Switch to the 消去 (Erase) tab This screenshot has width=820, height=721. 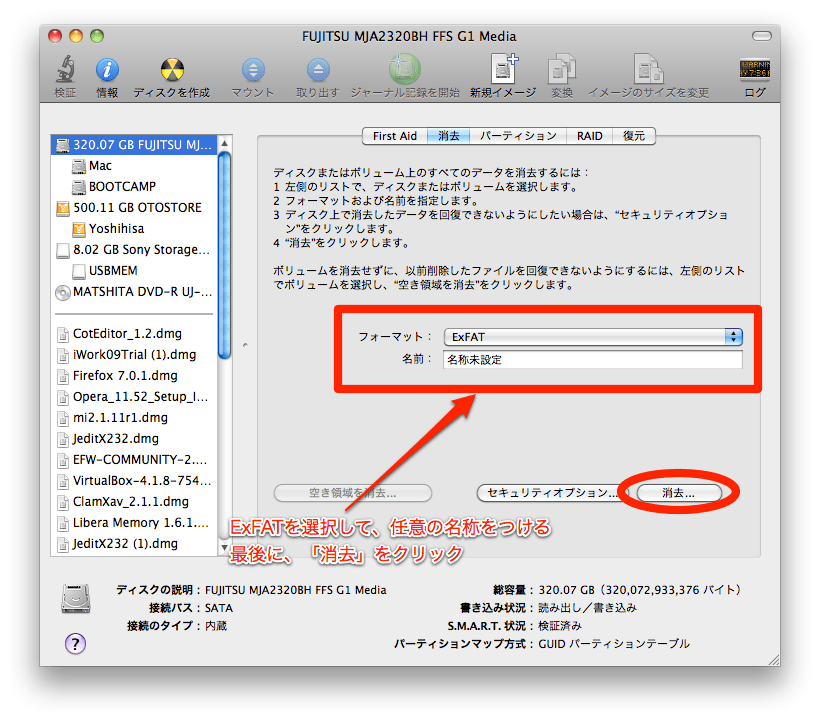tap(448, 136)
